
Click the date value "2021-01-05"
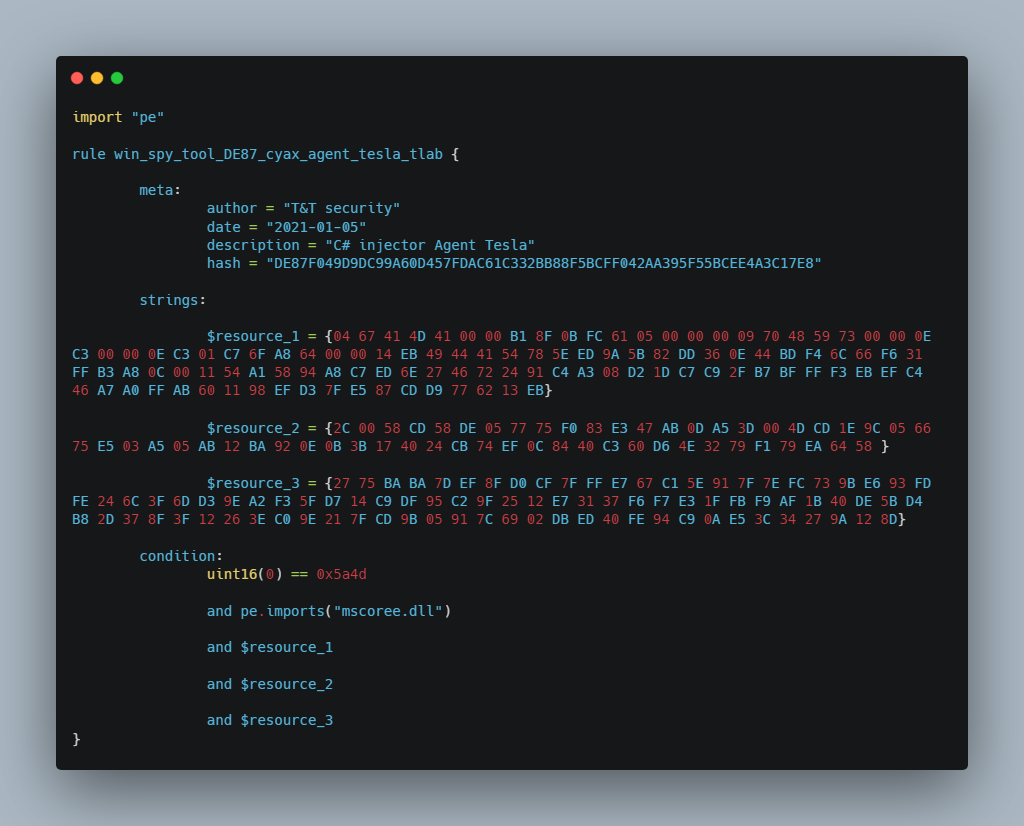tap(316, 227)
